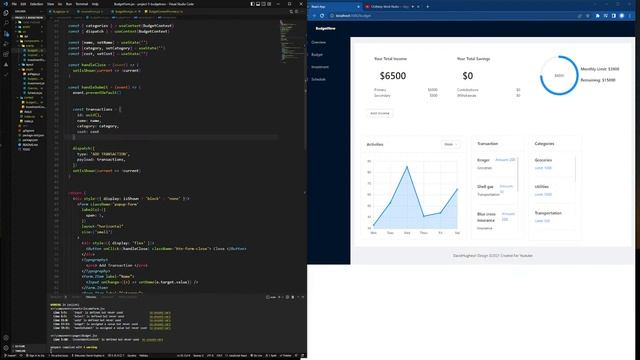This screenshot has height=360, width=640.
Task: Open the Help menu in VS Code
Action: (95, 4)
